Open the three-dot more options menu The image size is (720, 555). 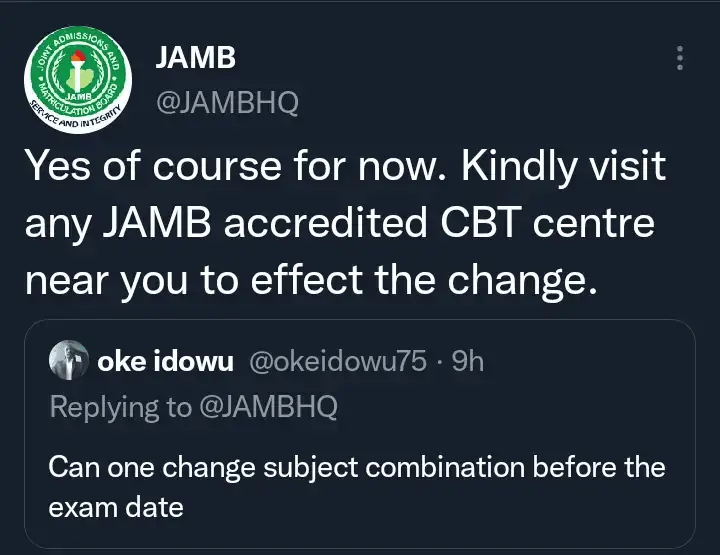pos(680,58)
